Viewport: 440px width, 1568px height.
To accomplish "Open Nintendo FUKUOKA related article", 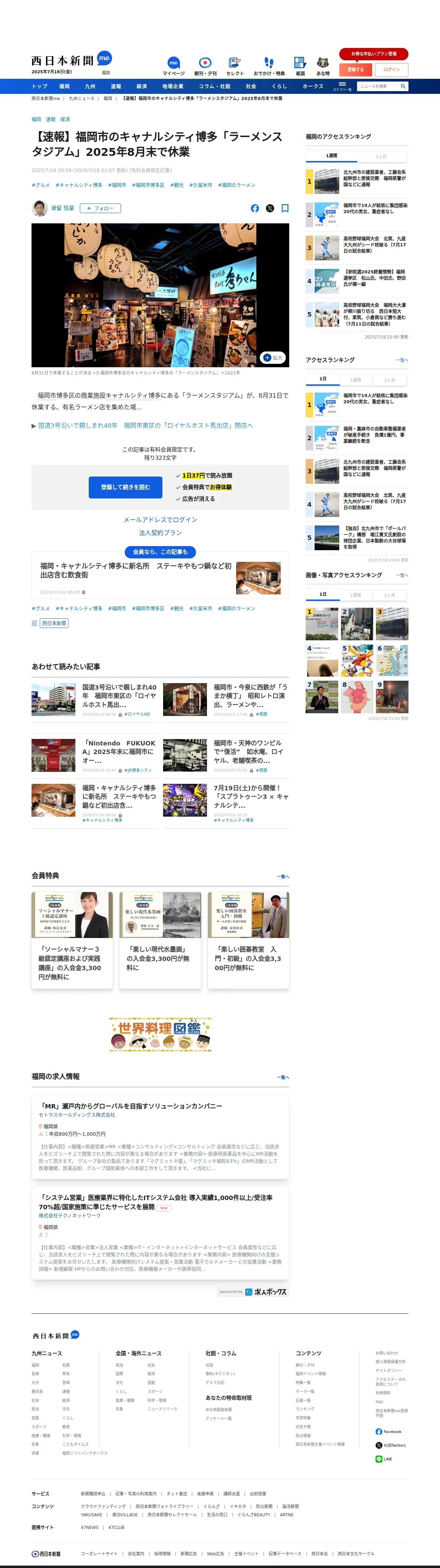I will point(94,755).
